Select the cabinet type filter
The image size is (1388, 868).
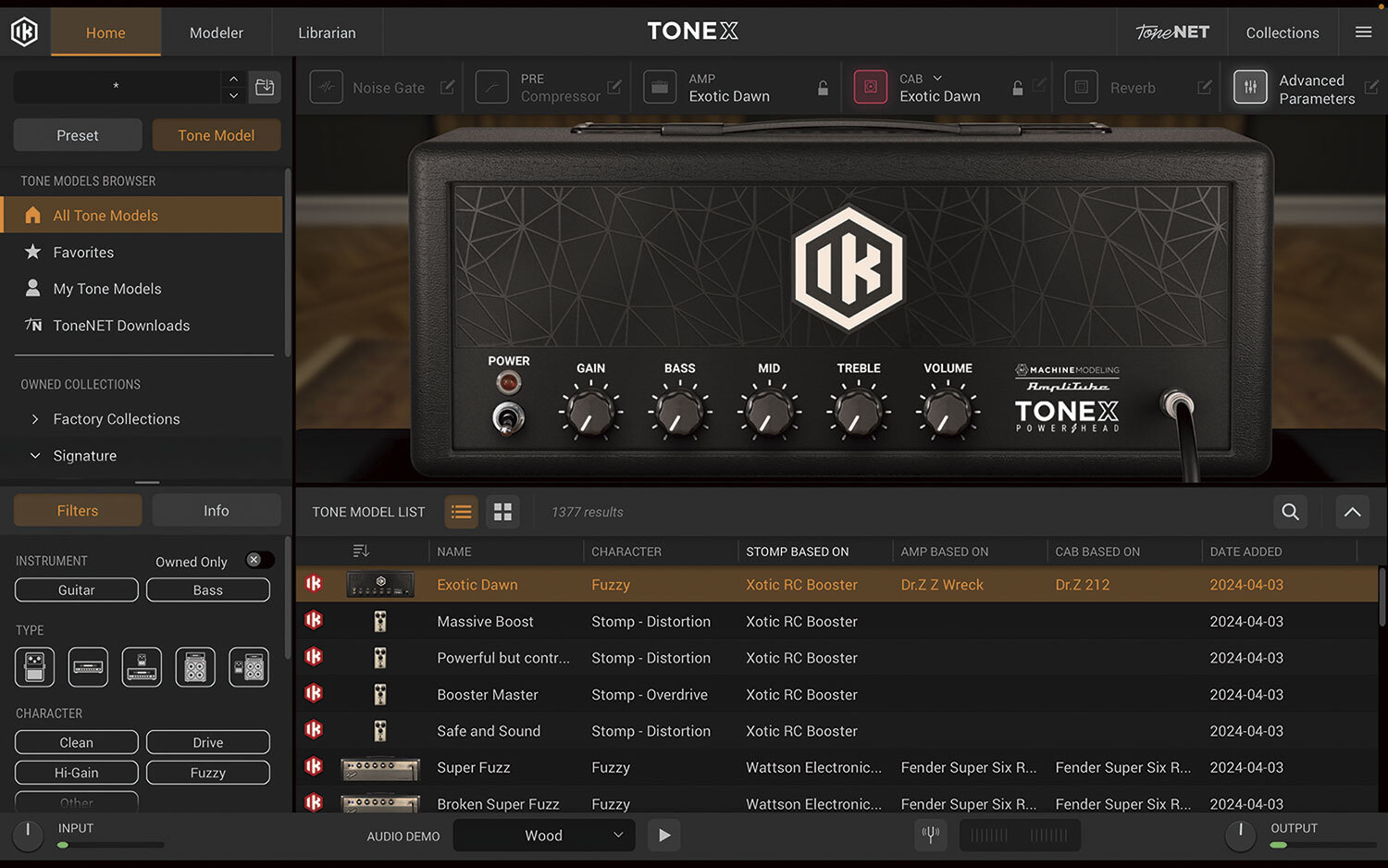click(195, 667)
